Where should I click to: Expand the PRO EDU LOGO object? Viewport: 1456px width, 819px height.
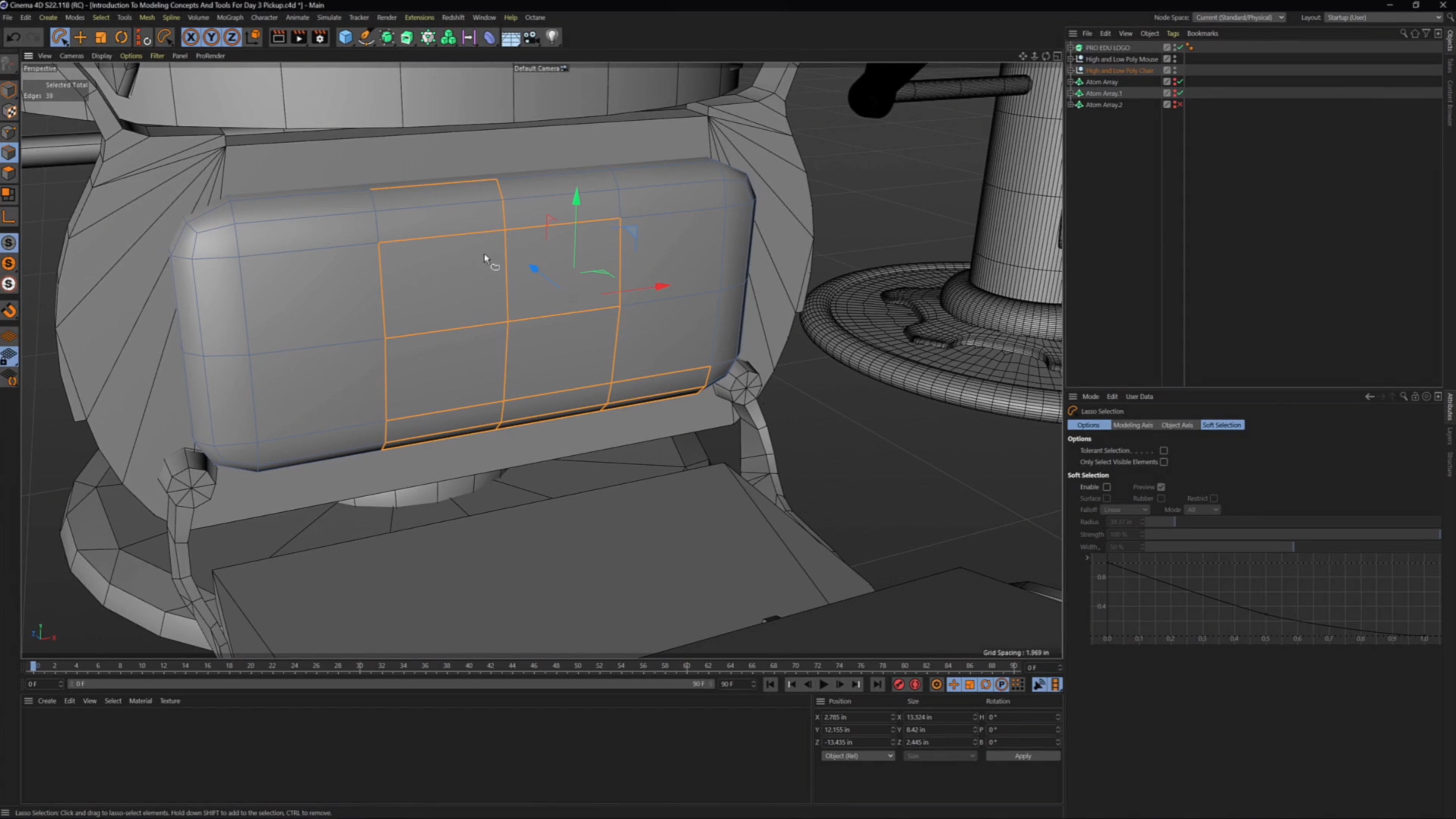click(1070, 47)
